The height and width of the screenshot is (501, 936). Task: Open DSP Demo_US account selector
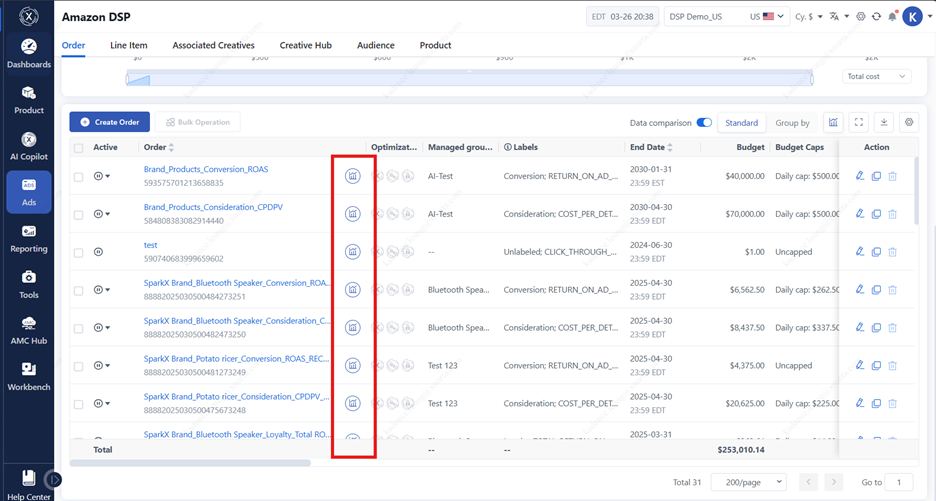coord(725,17)
